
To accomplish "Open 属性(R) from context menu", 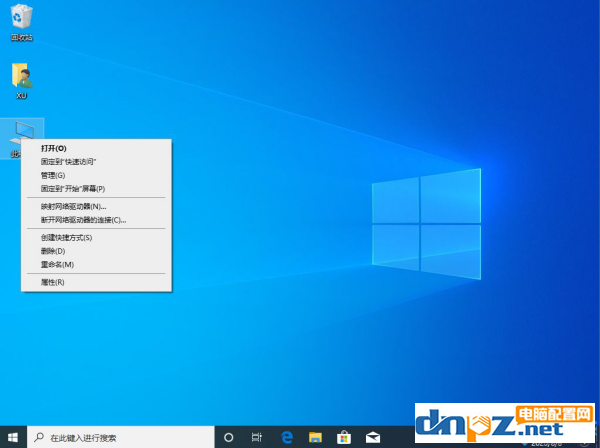I will (96, 282).
